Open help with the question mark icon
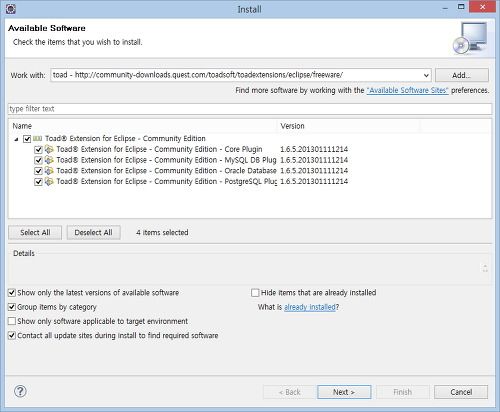The width and height of the screenshot is (500, 412). click(20, 391)
